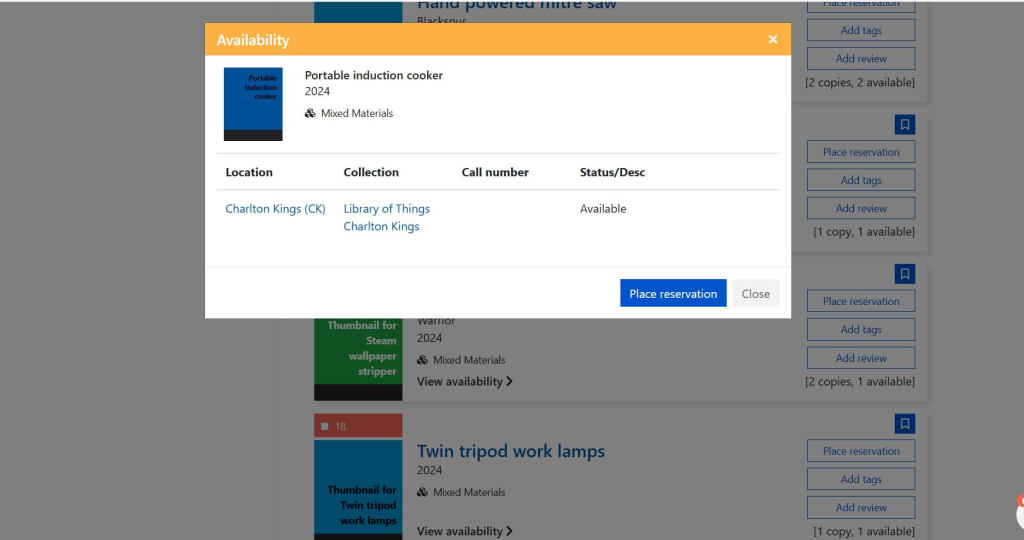The width and height of the screenshot is (1024, 540).
Task: Click the bookmark icon for Twin tripod work lamps
Action: coord(904,424)
